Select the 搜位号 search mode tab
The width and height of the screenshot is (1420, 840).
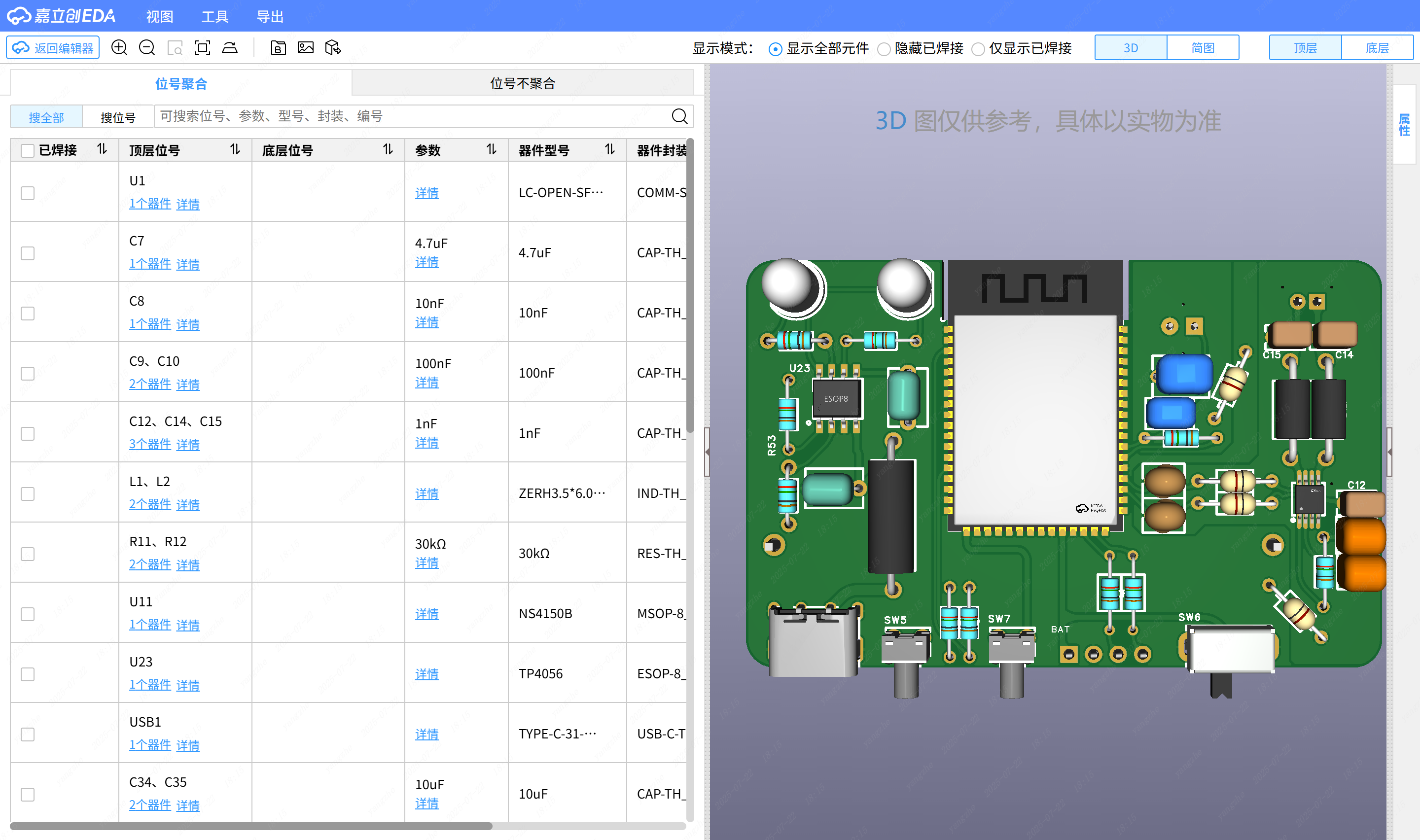click(118, 117)
